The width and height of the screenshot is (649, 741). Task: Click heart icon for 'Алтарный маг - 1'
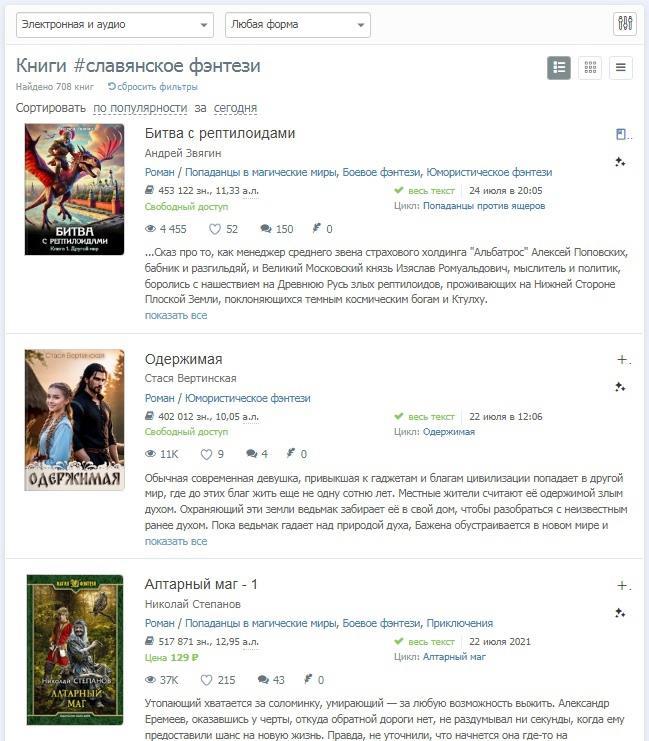pyautogui.click(x=206, y=680)
